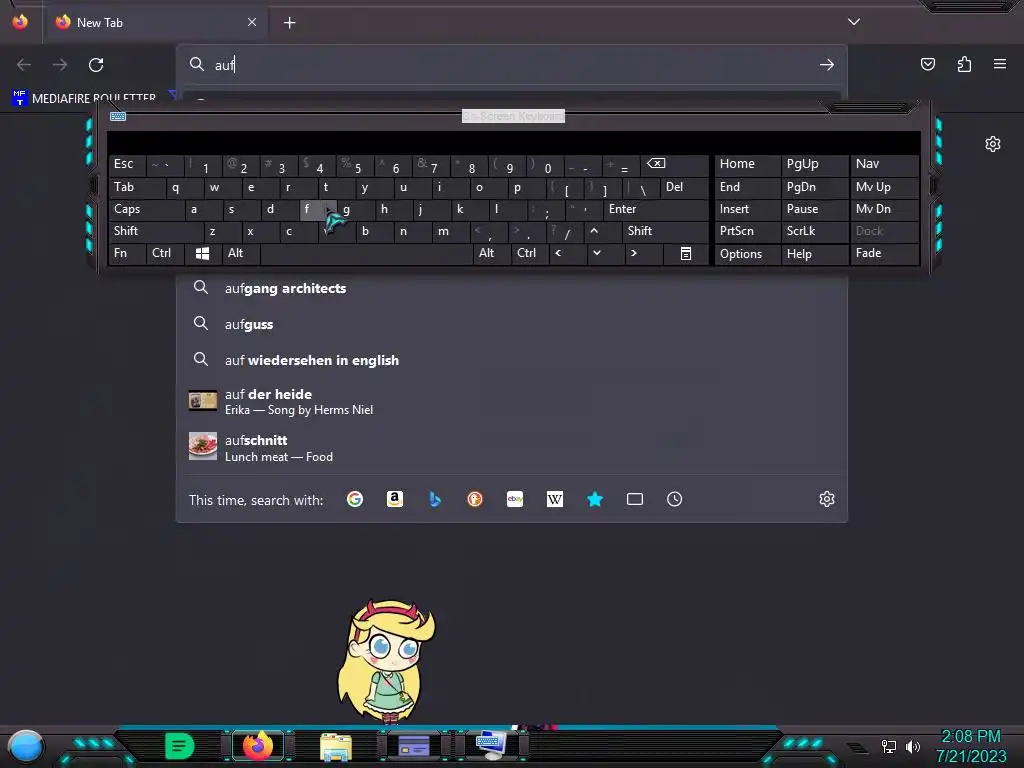Search this time with eBay

coord(515,500)
